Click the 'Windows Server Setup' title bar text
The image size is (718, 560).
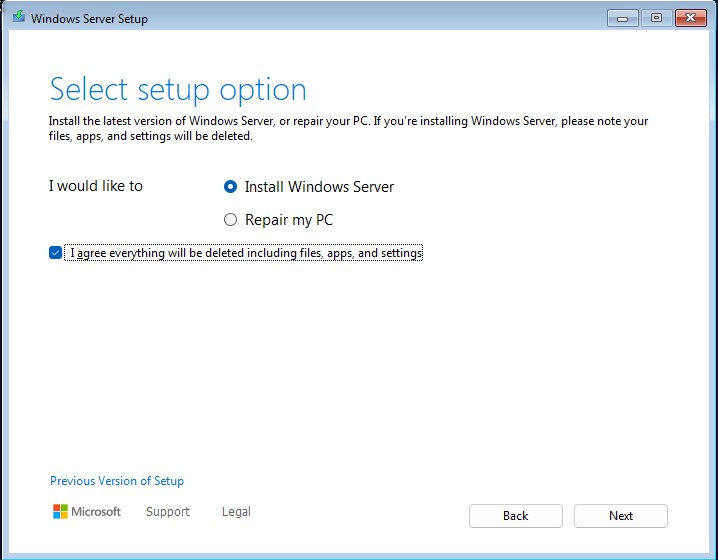(x=89, y=18)
